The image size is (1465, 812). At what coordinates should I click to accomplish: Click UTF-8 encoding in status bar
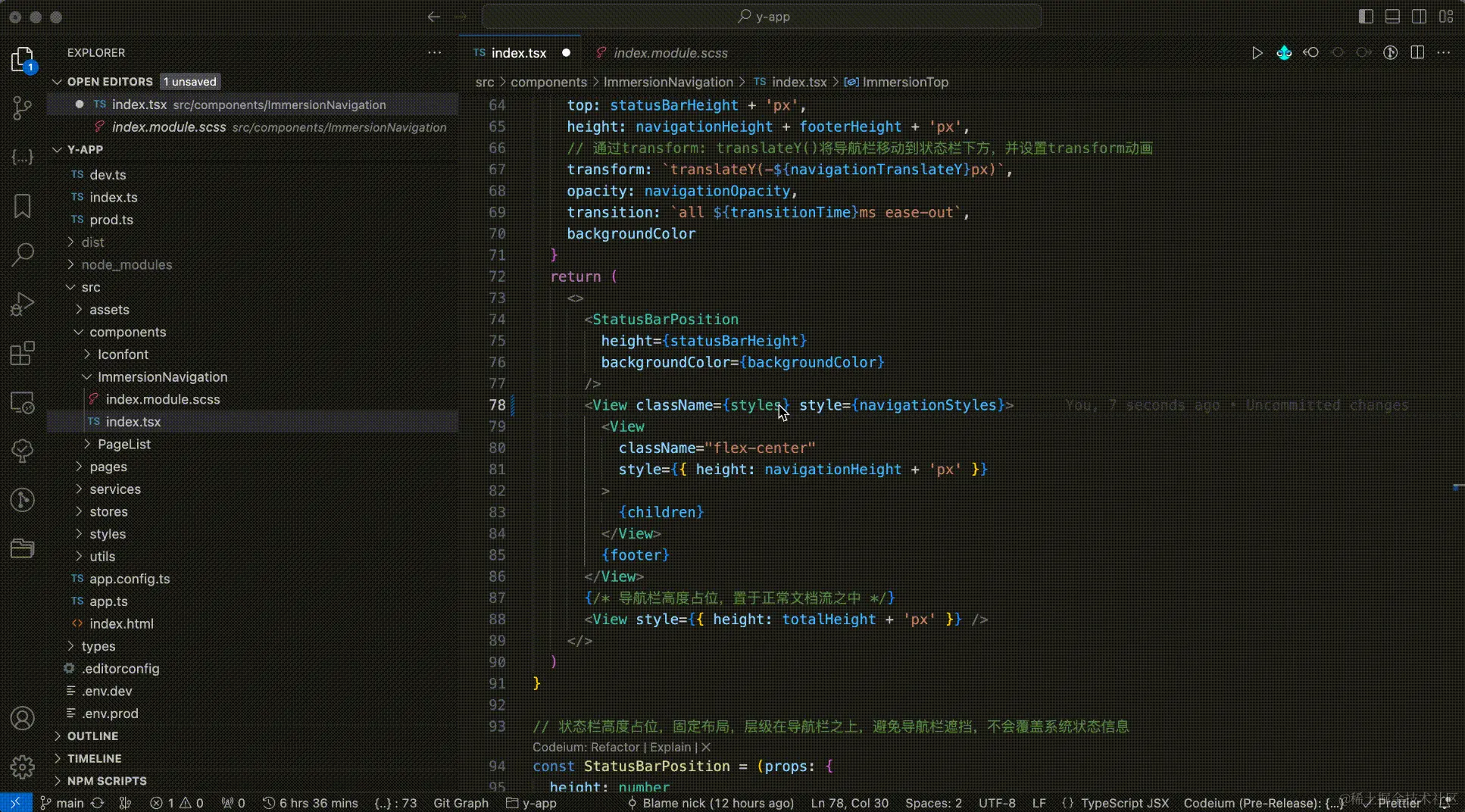pos(997,803)
